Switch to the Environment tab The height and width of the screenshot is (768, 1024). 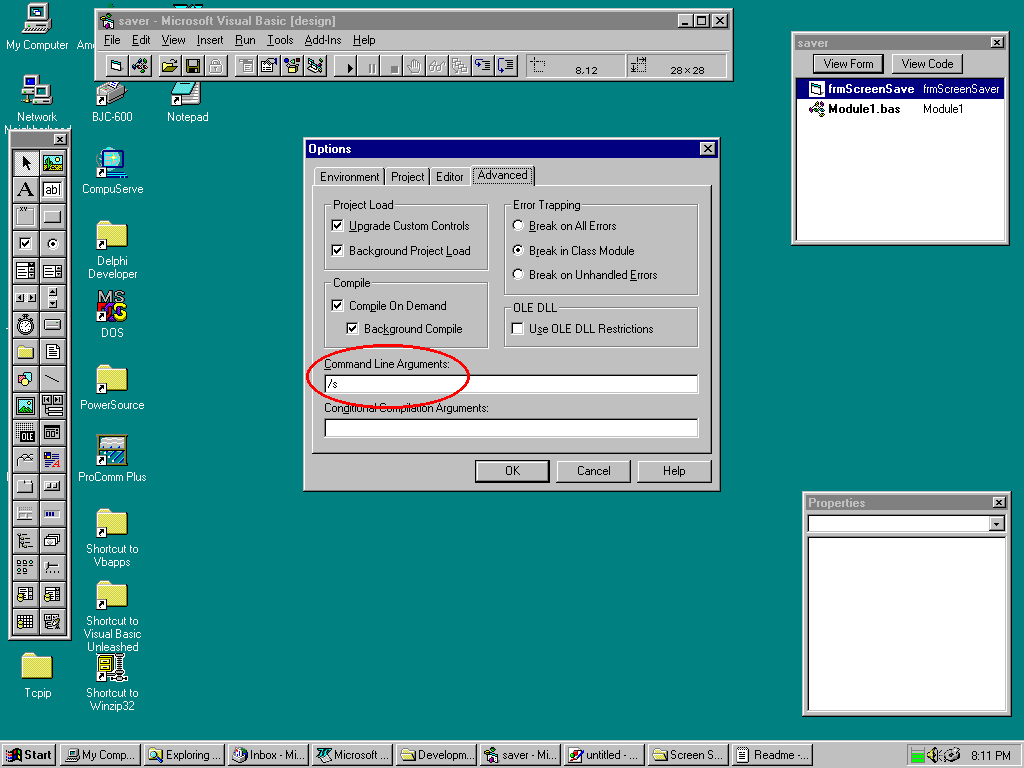350,177
